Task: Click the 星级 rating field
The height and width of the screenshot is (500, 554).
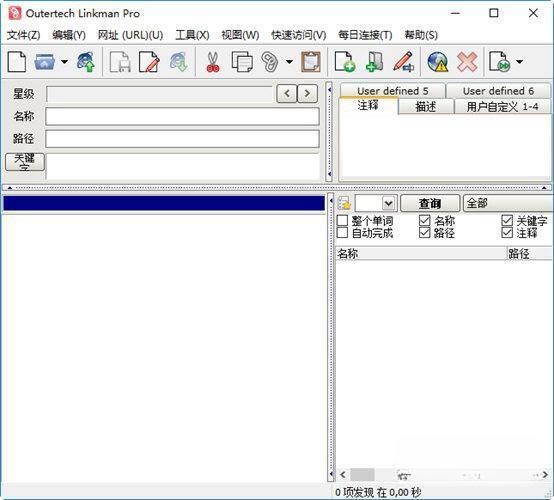Action: click(159, 94)
